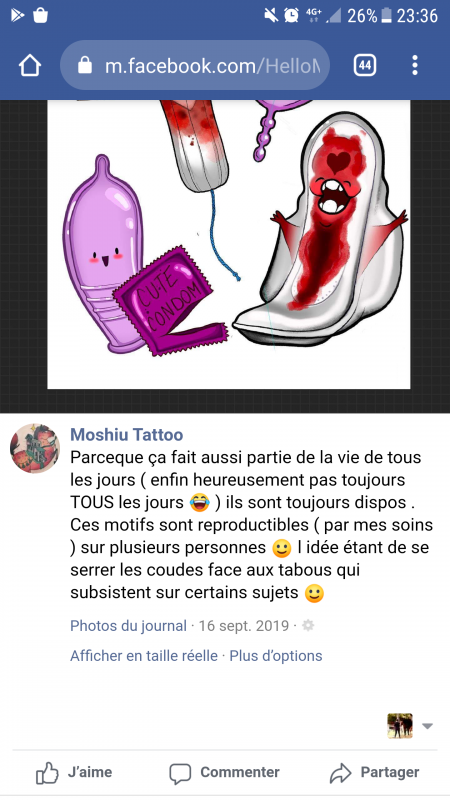Open Plus d'options link
Image resolution: width=450 pixels, height=800 pixels.
point(276,656)
